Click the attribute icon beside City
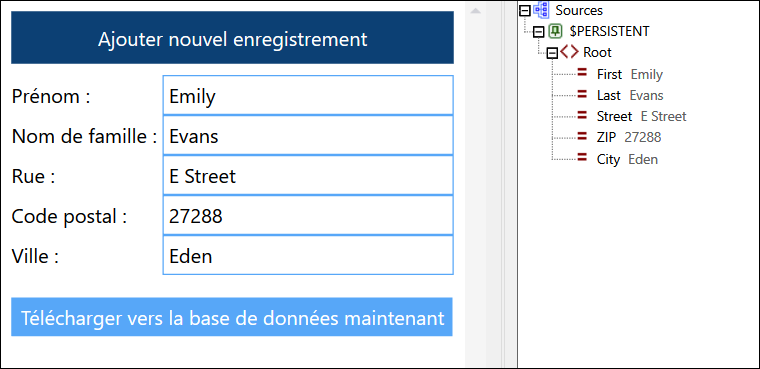This screenshot has width=760, height=369. tap(583, 159)
